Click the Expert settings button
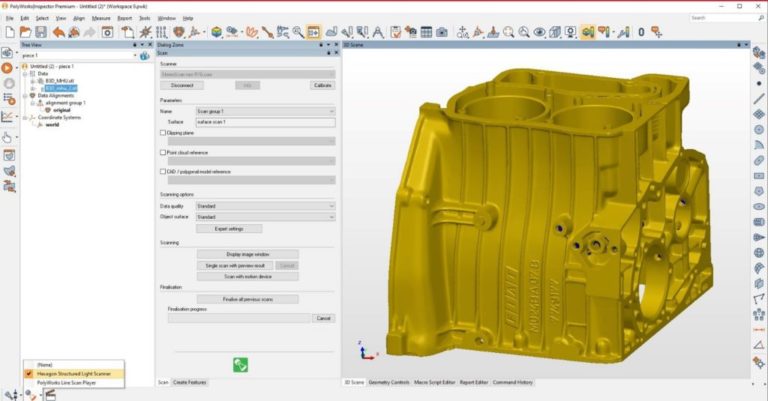Image resolution: width=768 pixels, height=401 pixels. (229, 229)
